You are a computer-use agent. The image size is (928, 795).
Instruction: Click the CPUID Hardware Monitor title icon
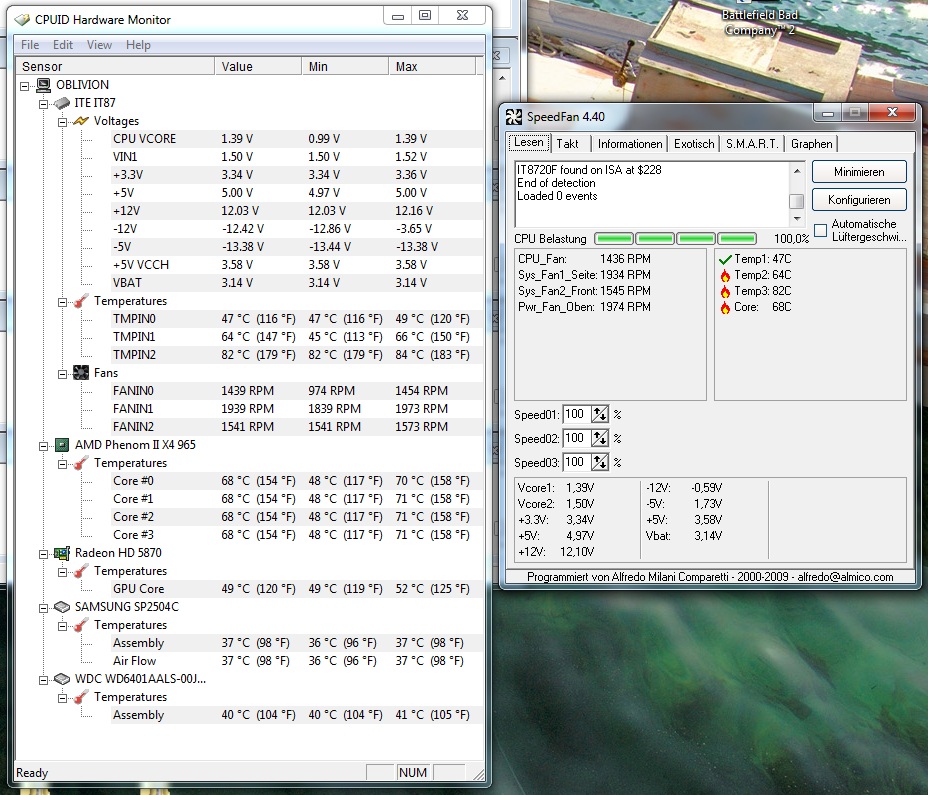(22, 20)
